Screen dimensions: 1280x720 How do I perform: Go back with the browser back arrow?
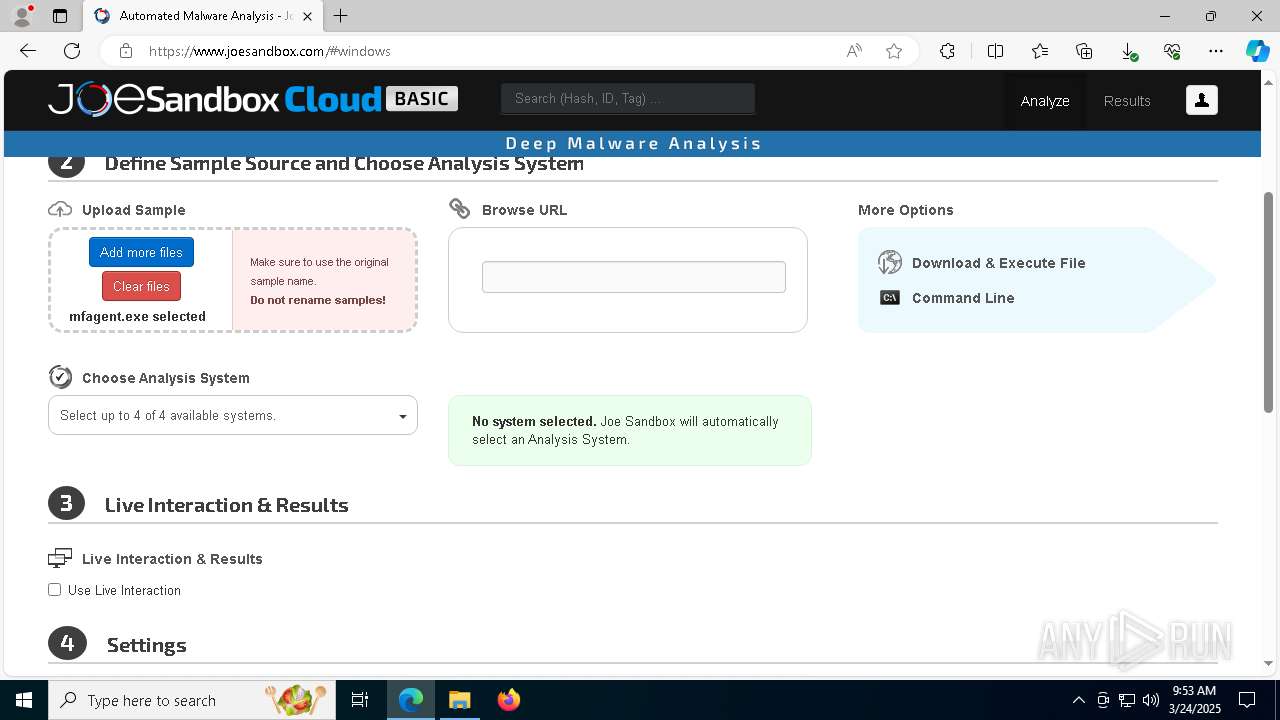coord(28,51)
